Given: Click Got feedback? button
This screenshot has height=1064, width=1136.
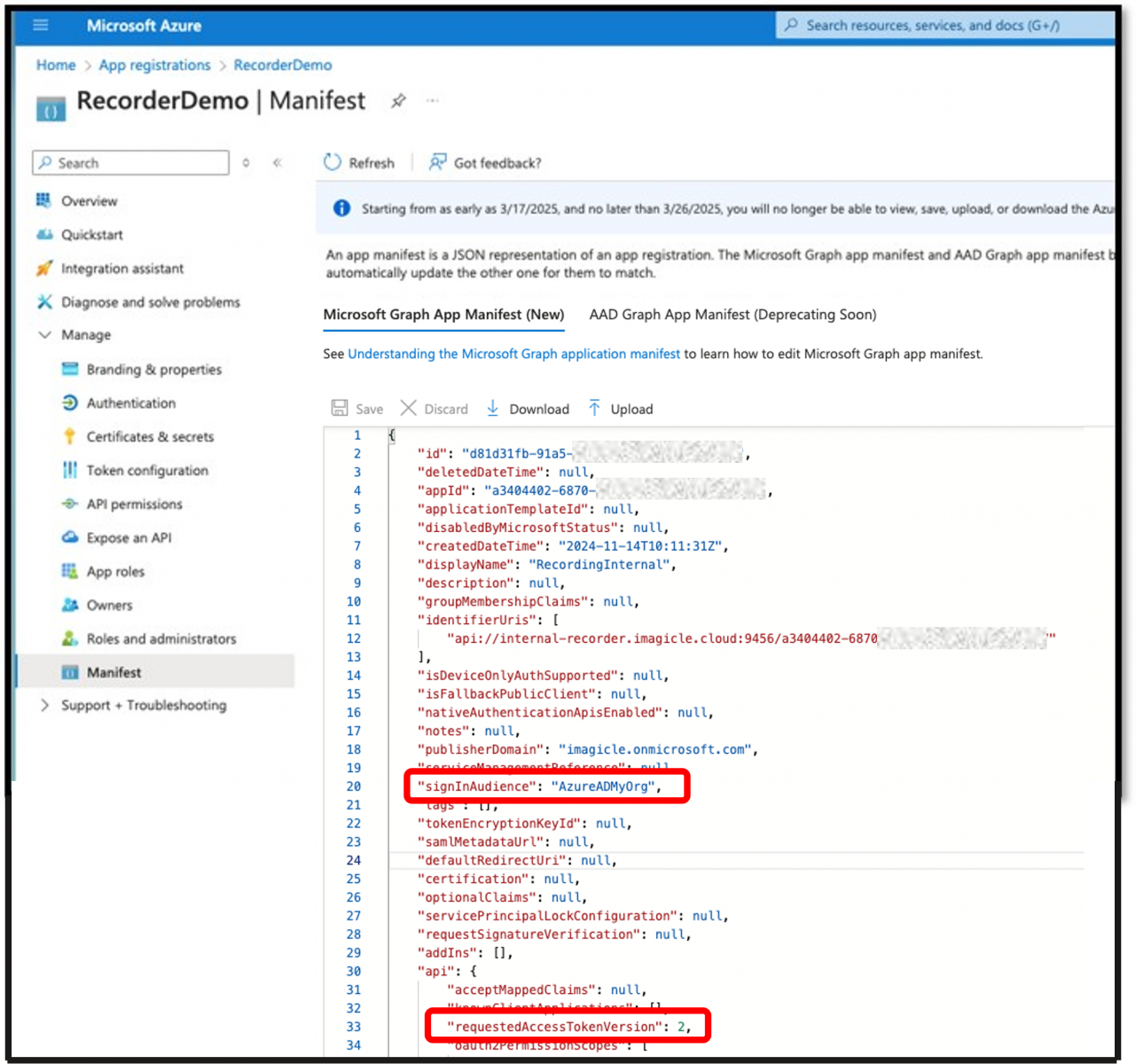Looking at the screenshot, I should pos(485,162).
